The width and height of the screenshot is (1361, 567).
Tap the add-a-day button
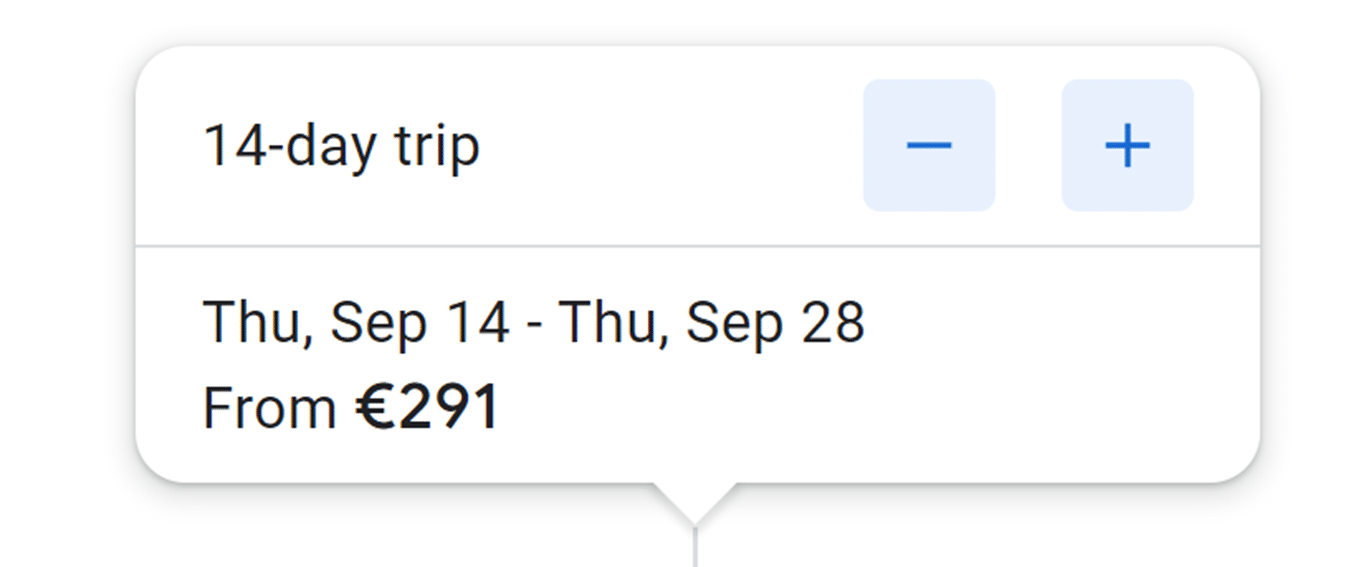1127,146
